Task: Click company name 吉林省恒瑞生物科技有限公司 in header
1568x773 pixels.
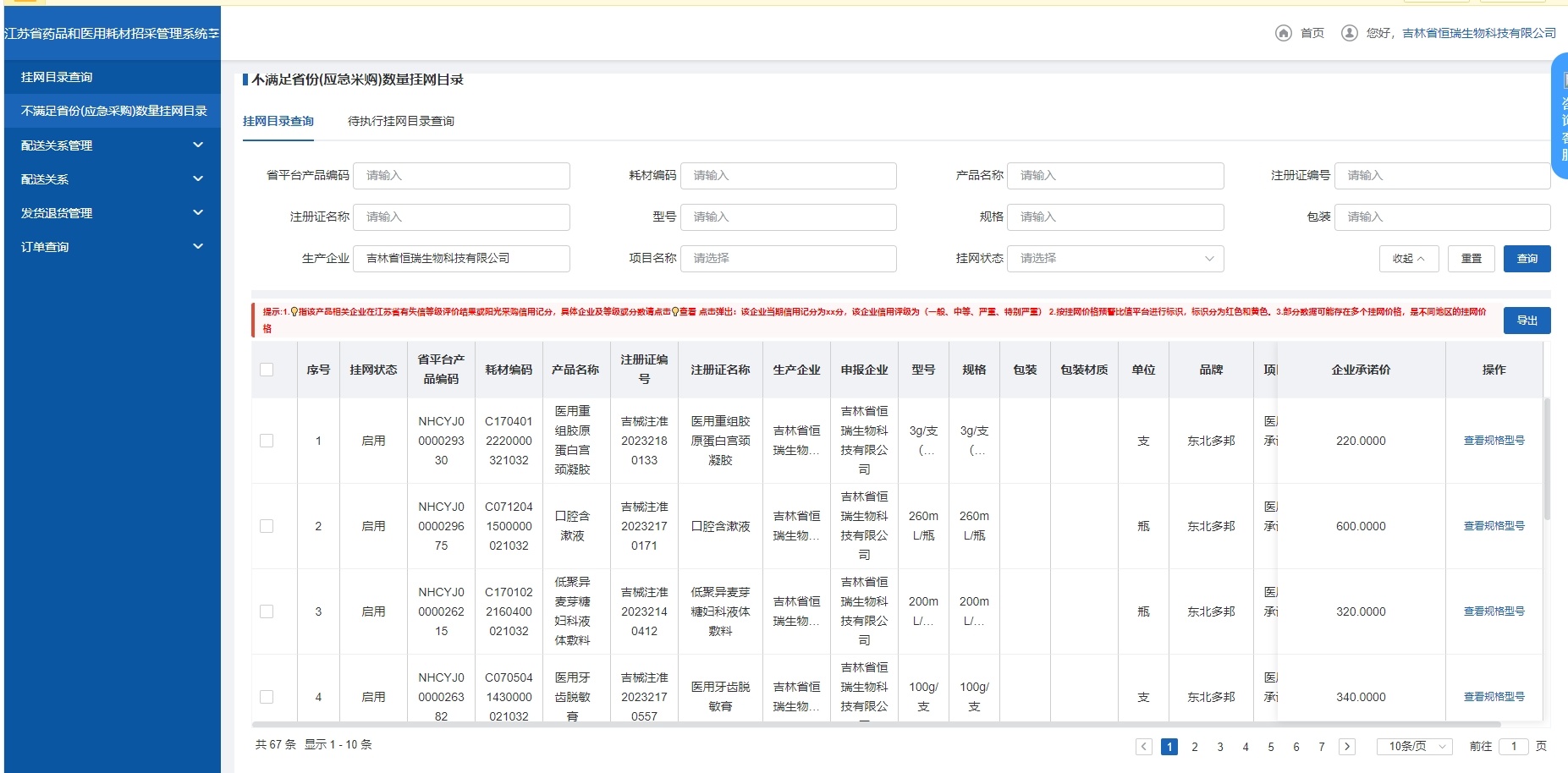Action: [x=1479, y=33]
